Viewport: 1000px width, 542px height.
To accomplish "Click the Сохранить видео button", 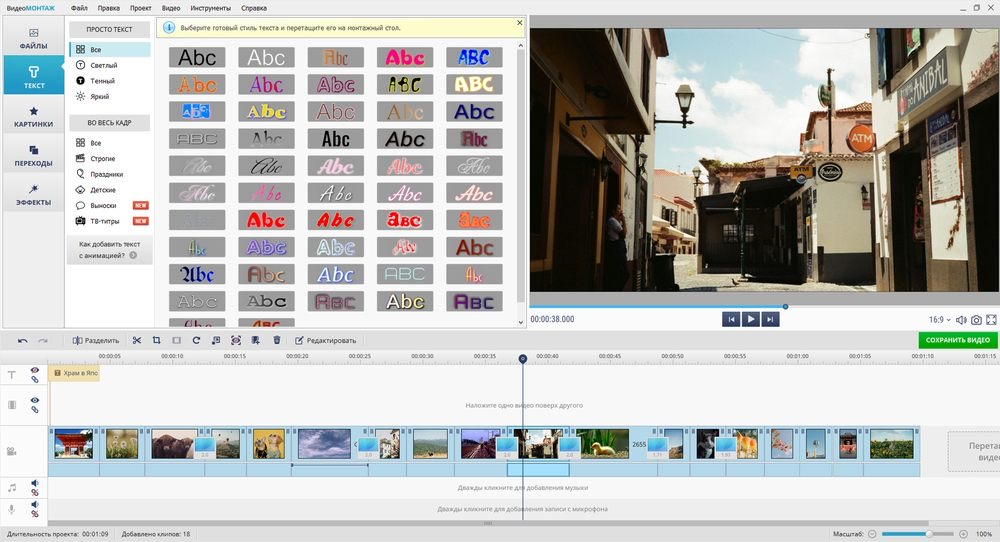I will tap(957, 340).
